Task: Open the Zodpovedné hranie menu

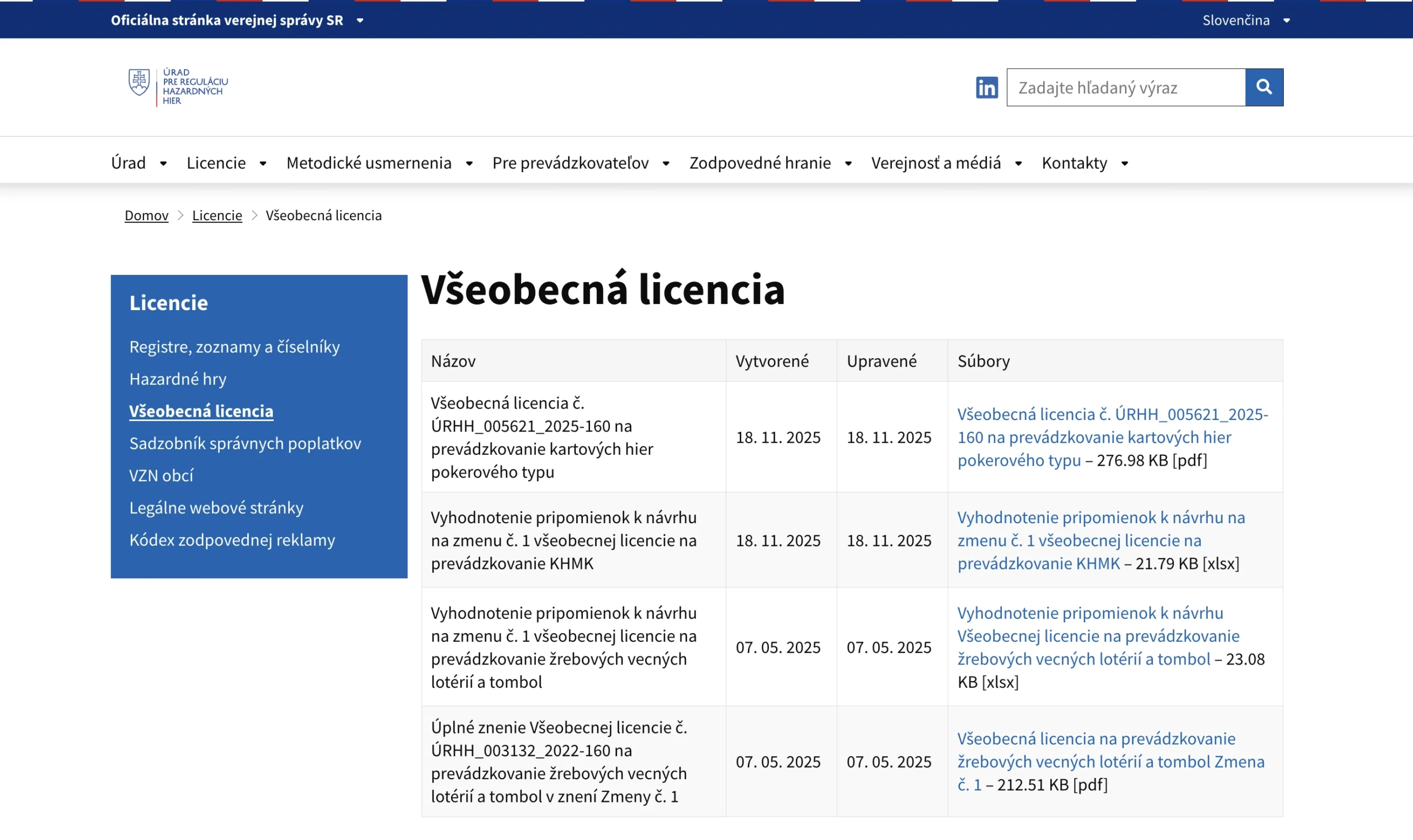Action: pos(759,163)
